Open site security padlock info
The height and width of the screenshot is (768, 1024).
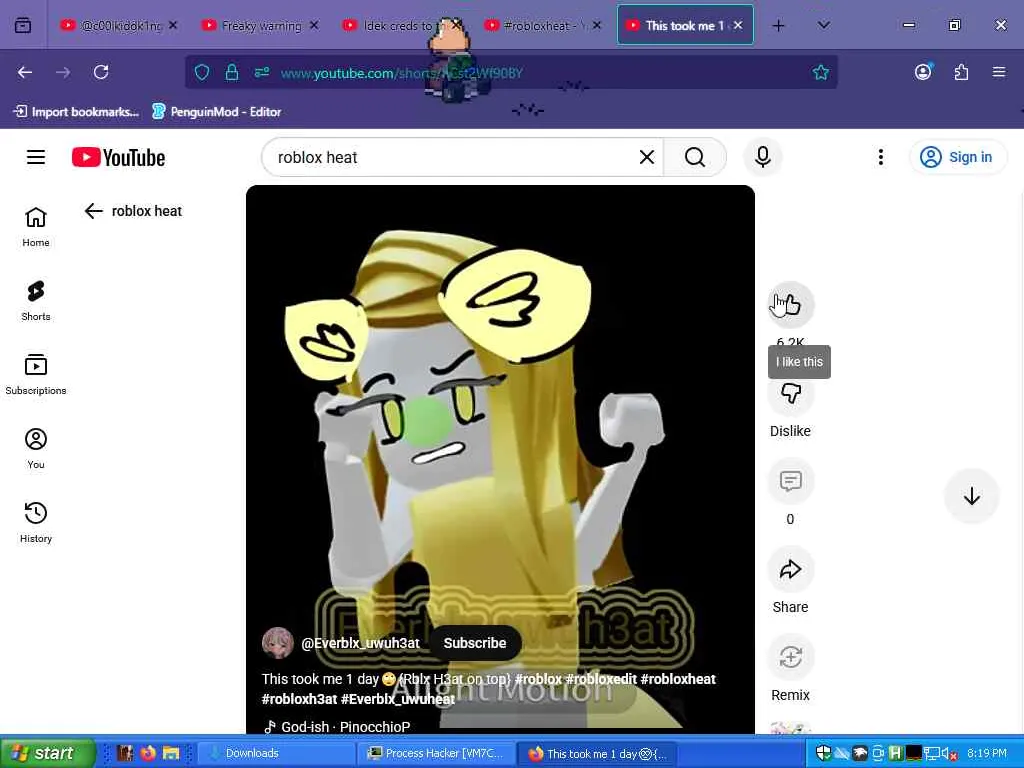coord(232,72)
